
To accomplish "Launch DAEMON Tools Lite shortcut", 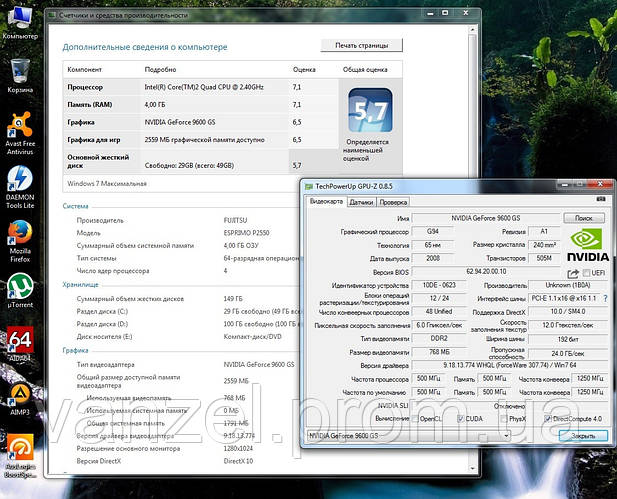I will tap(20, 187).
